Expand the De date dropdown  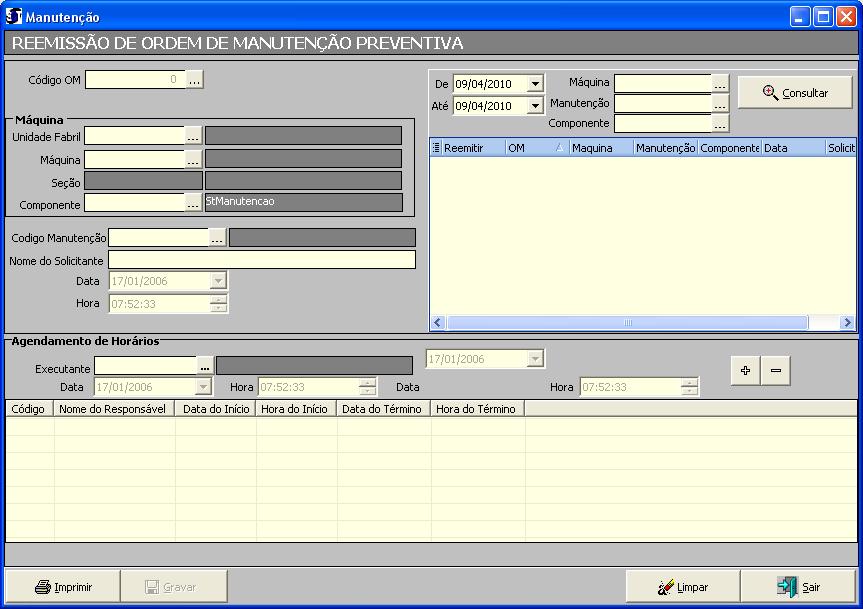coord(535,84)
